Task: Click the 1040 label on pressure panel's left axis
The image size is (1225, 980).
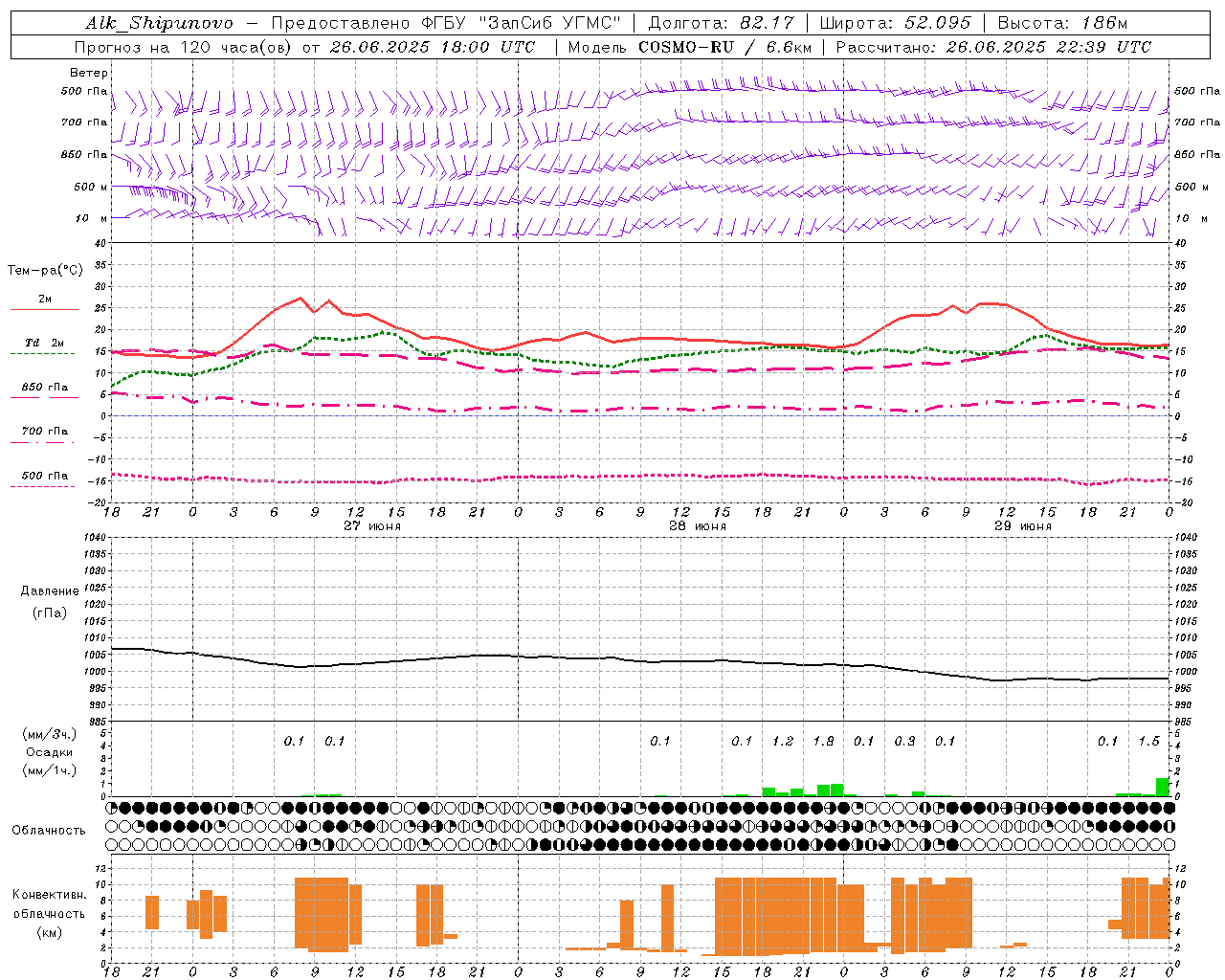Action: tap(93, 538)
